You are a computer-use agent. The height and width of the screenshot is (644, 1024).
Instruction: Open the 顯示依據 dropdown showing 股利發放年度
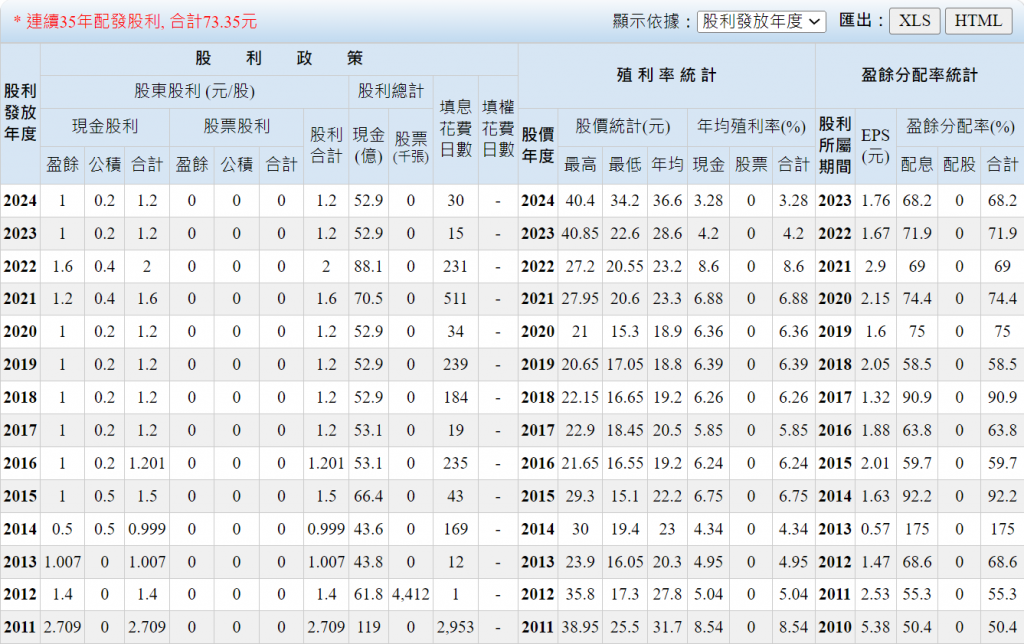coord(761,21)
